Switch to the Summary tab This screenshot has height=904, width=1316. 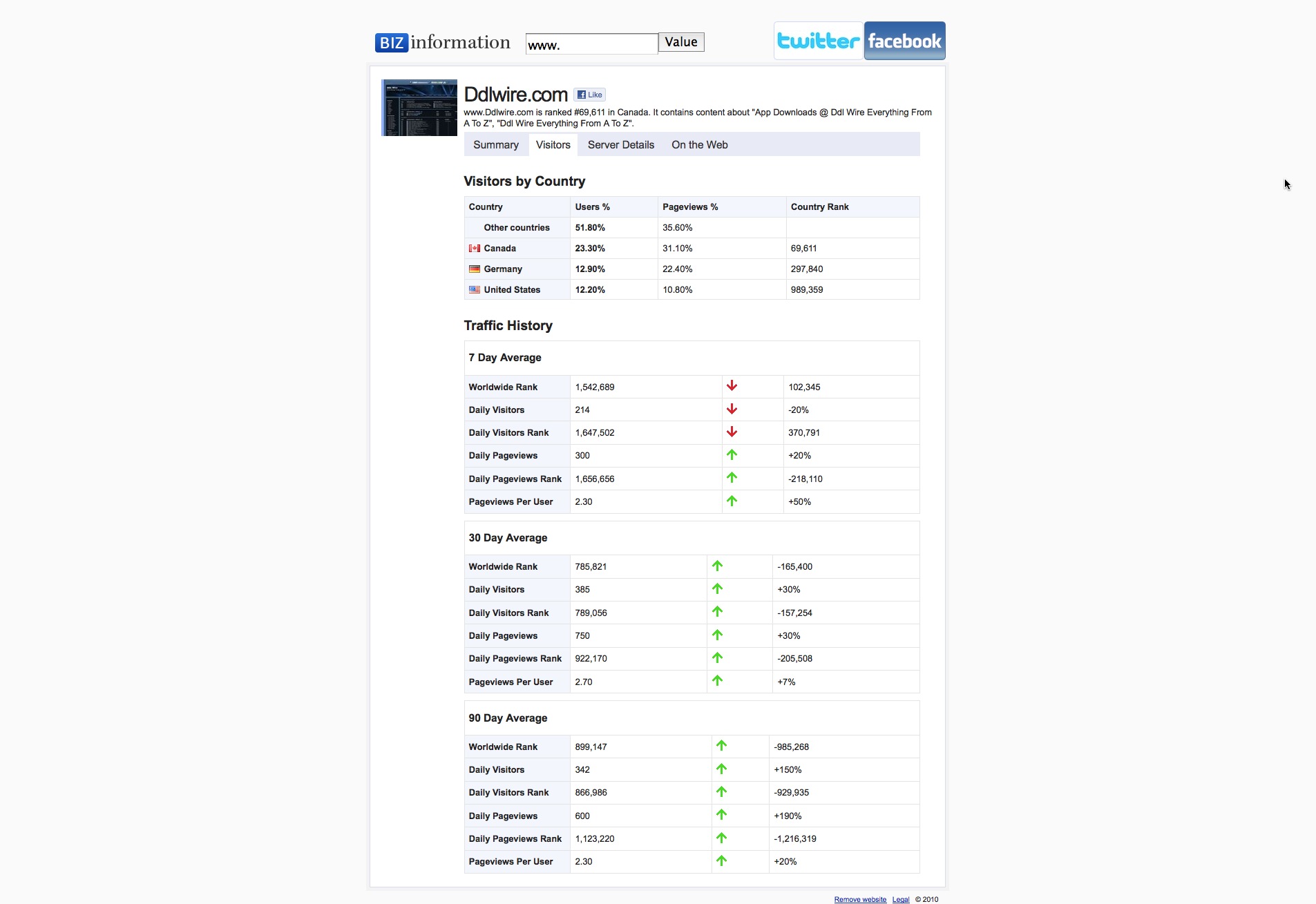(x=495, y=145)
